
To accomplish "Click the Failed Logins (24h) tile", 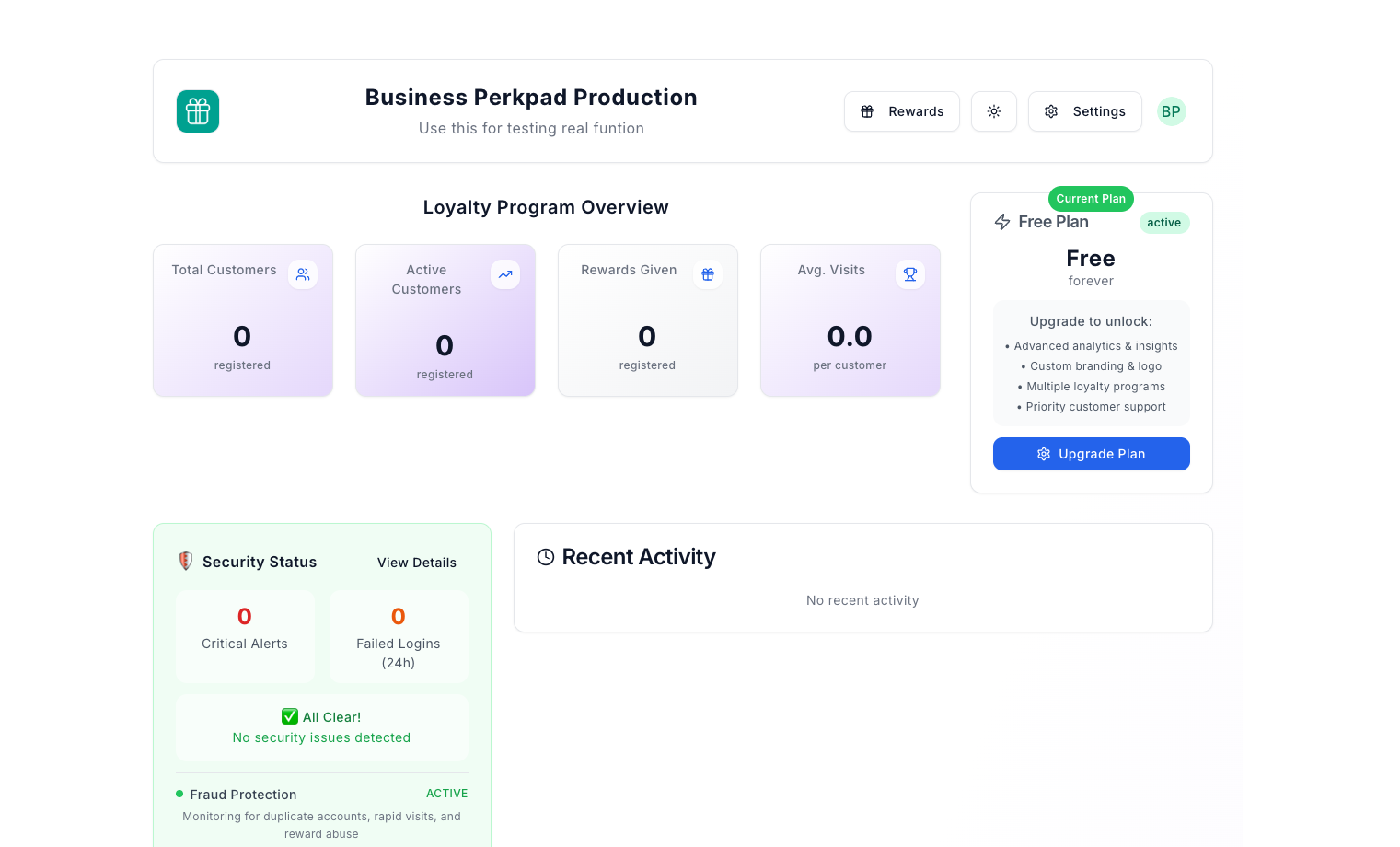I will (x=399, y=636).
